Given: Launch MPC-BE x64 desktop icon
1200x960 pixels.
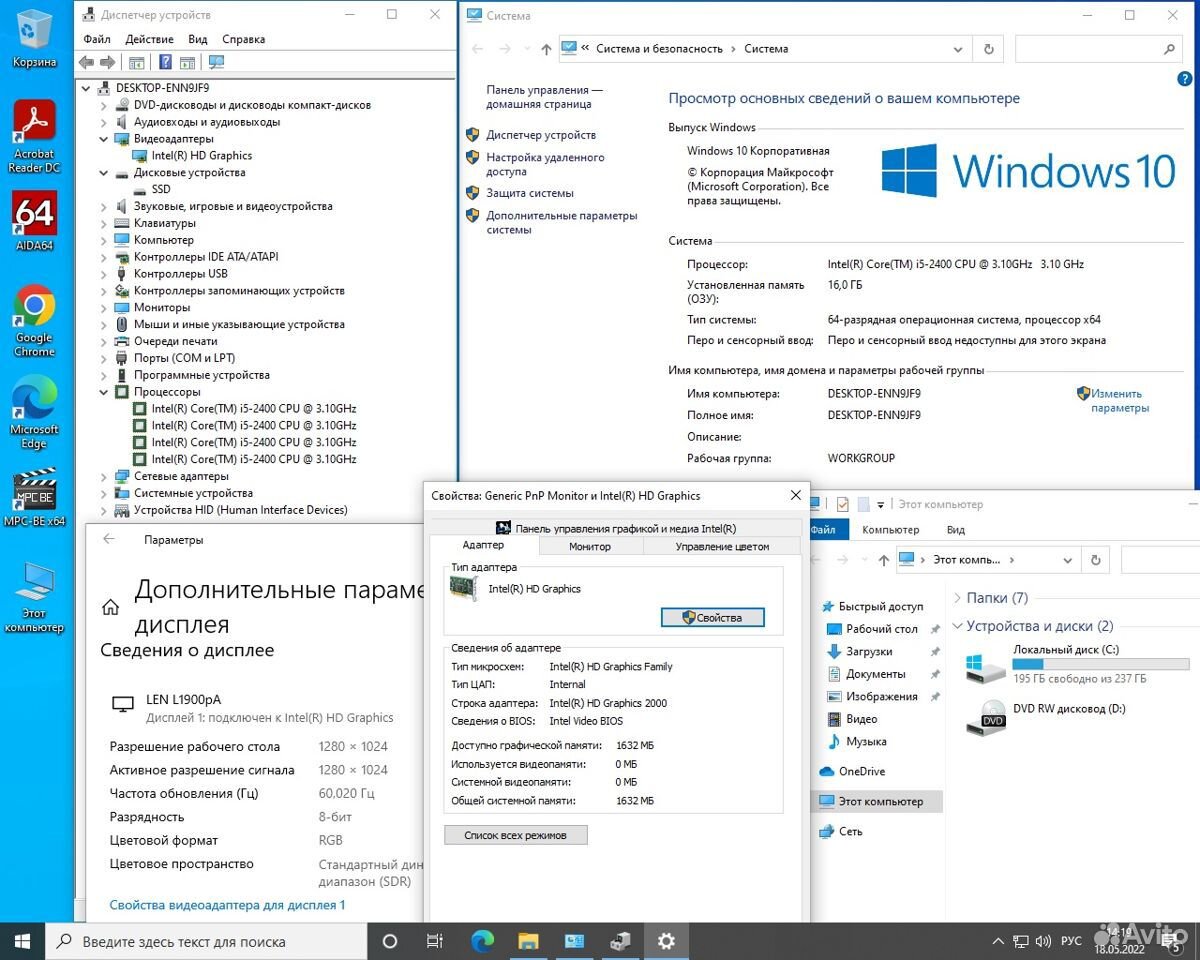Looking at the screenshot, I should tap(35, 497).
